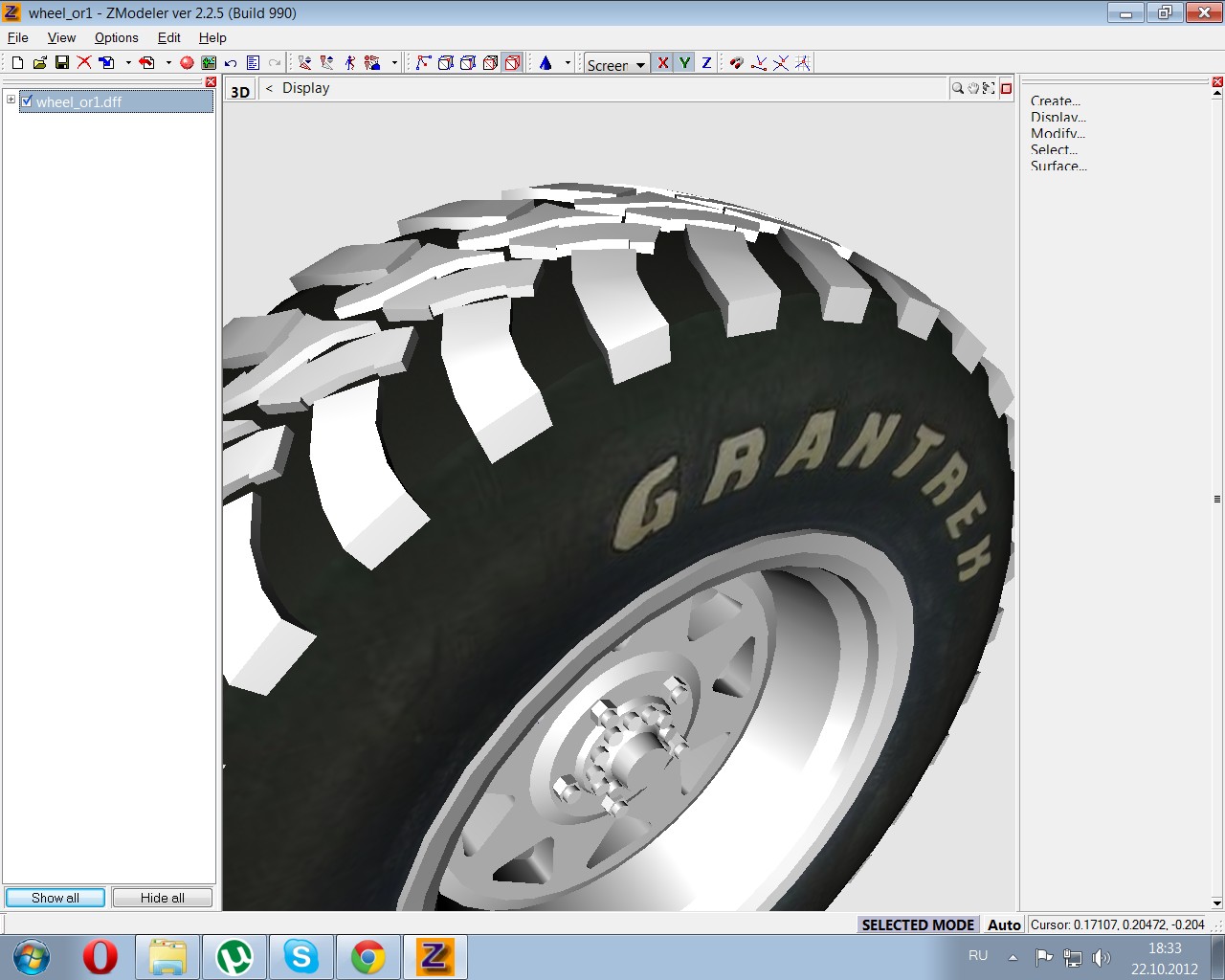
Task: Click the last grid snapping toolbar icon
Action: click(803, 63)
